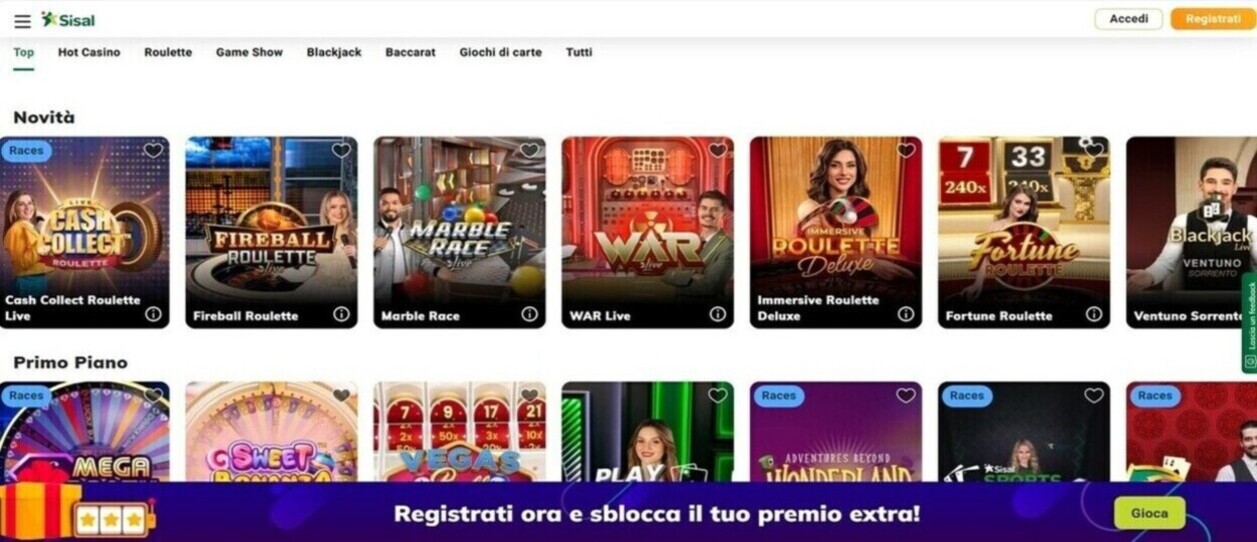
Task: Favorite Cash Collect Roulette Live with heart
Action: coord(153,151)
